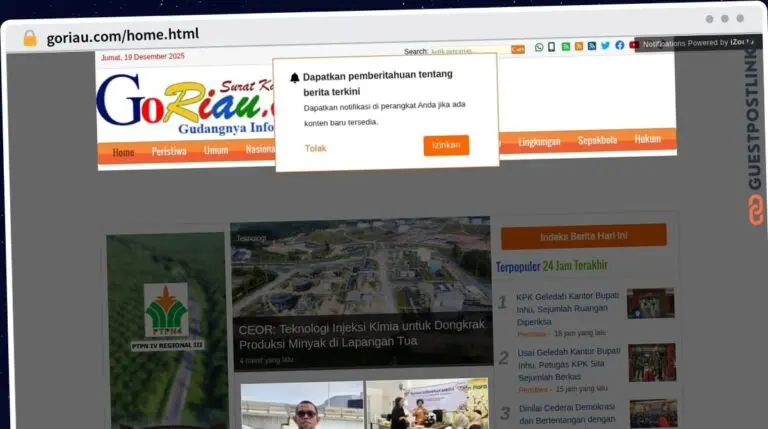Click Tolak to decline notifications
The image size is (768, 429).
point(315,148)
